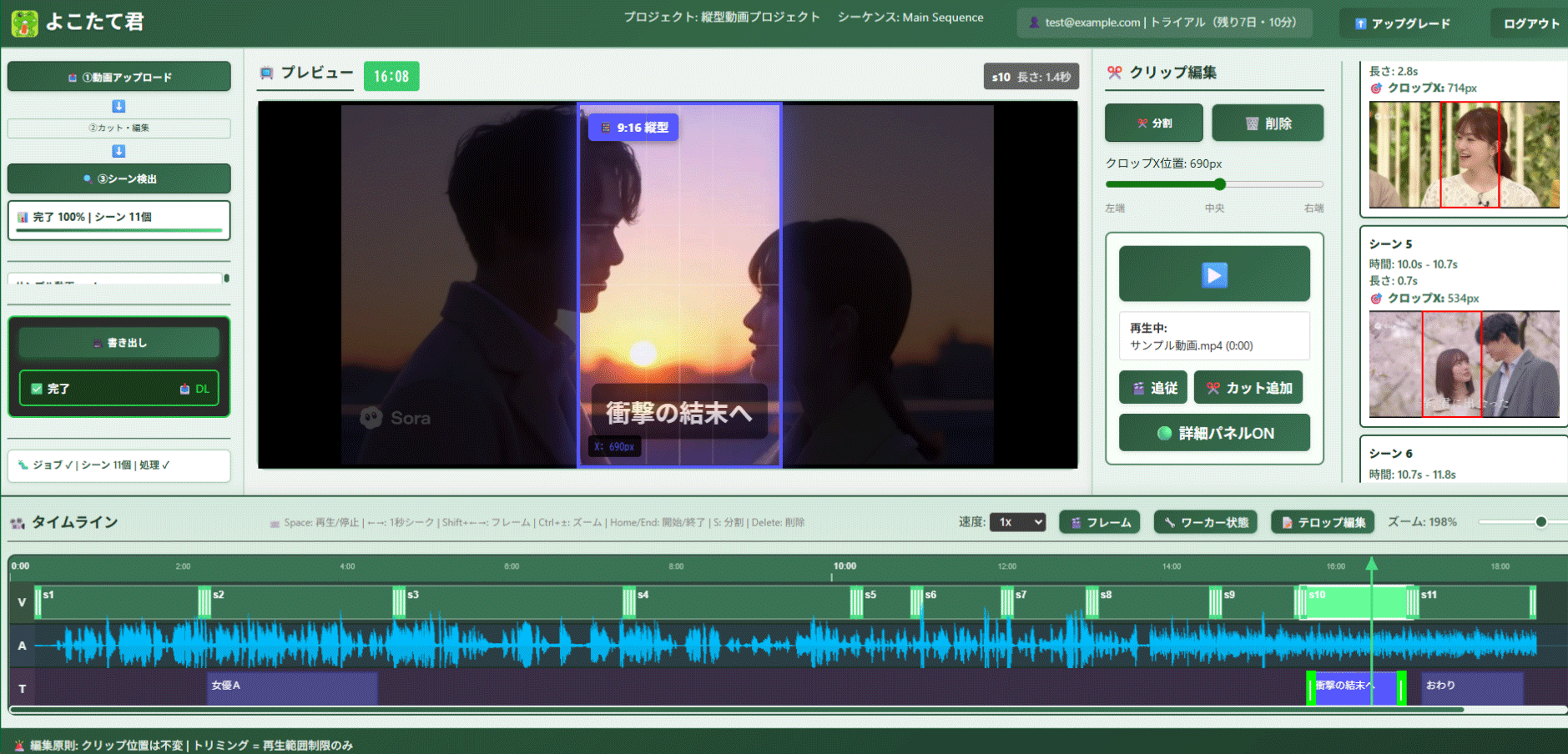
Task: Click the よこたて君 app logo icon
Action: point(24,23)
